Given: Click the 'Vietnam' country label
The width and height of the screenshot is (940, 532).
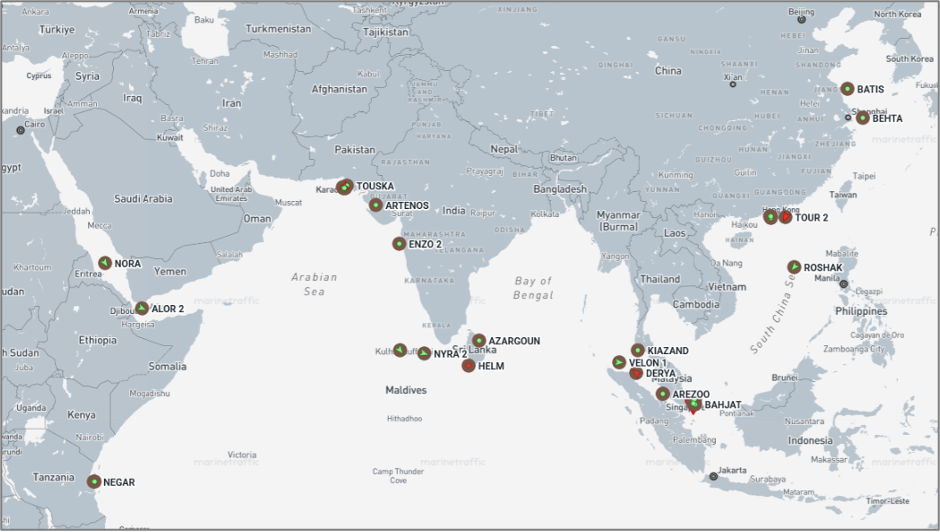Looking at the screenshot, I should click(x=727, y=287).
